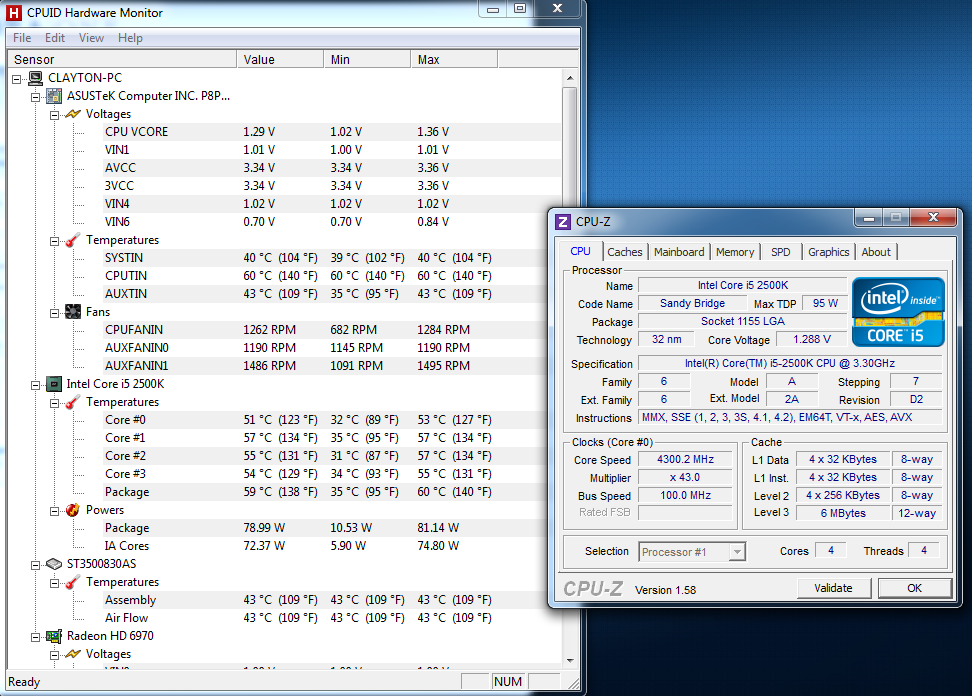The height and width of the screenshot is (696, 973).
Task: Click the Multiplier x 43.0 field
Action: click(685, 478)
